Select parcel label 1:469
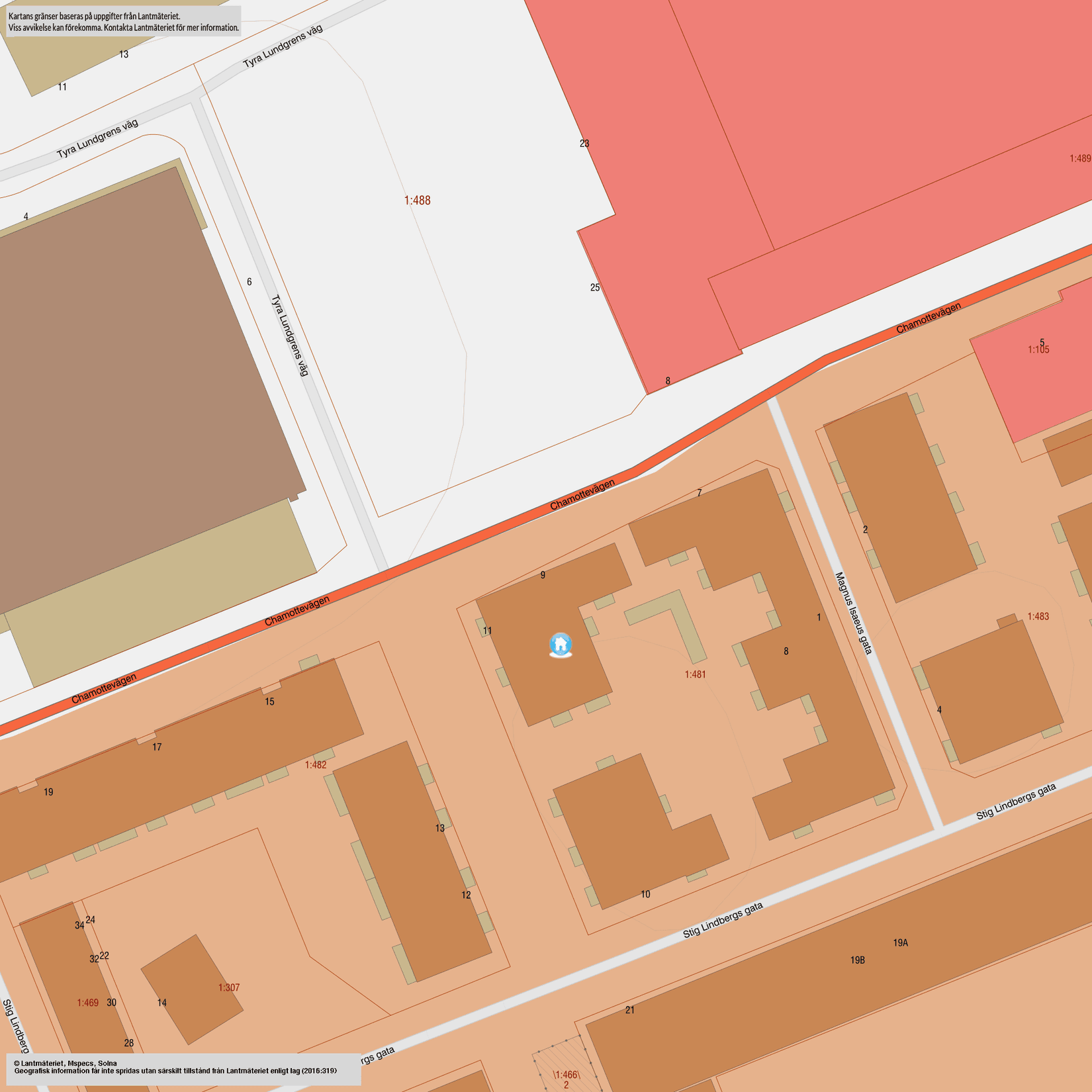 87,1003
